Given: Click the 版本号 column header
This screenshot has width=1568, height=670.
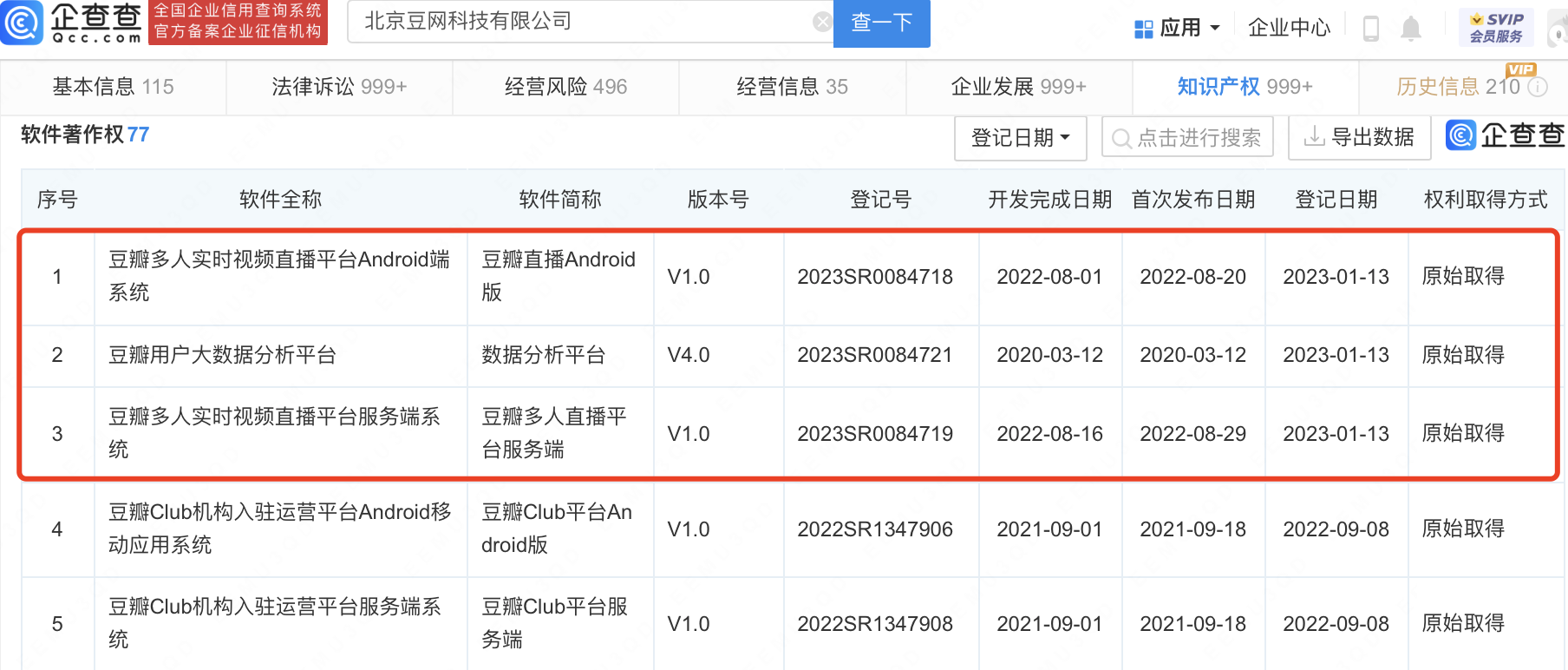Looking at the screenshot, I should click(718, 200).
